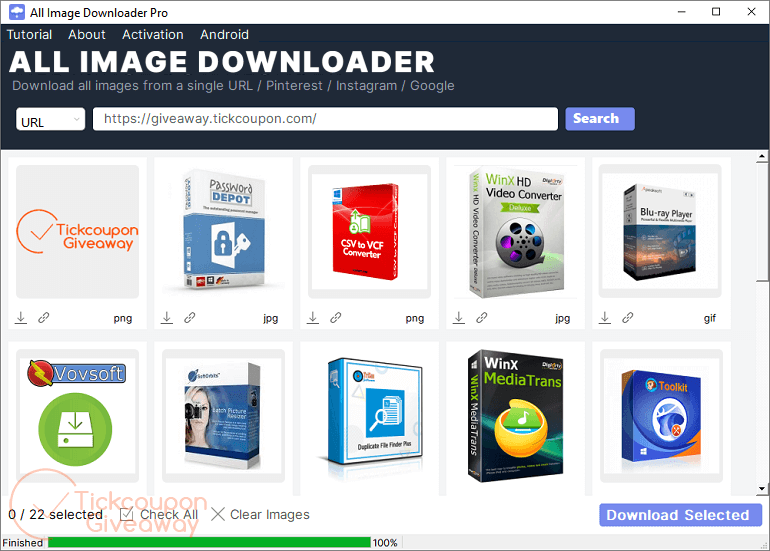Click the URL input field
770x551 pixels.
(325, 119)
